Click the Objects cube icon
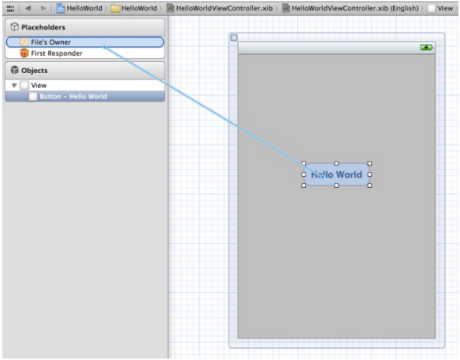 pyautogui.click(x=14, y=70)
